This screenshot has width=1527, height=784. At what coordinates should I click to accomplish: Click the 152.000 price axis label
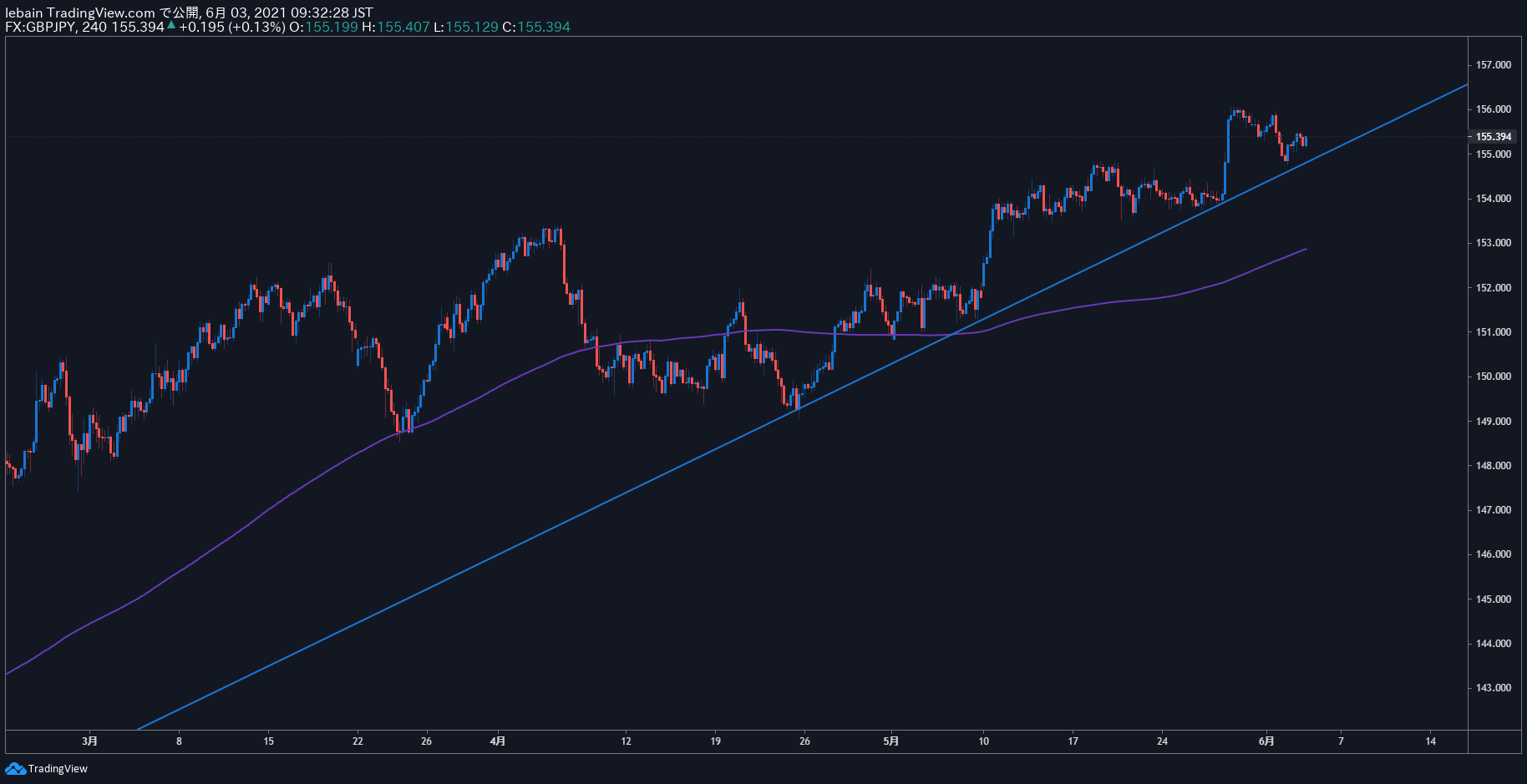[1494, 288]
